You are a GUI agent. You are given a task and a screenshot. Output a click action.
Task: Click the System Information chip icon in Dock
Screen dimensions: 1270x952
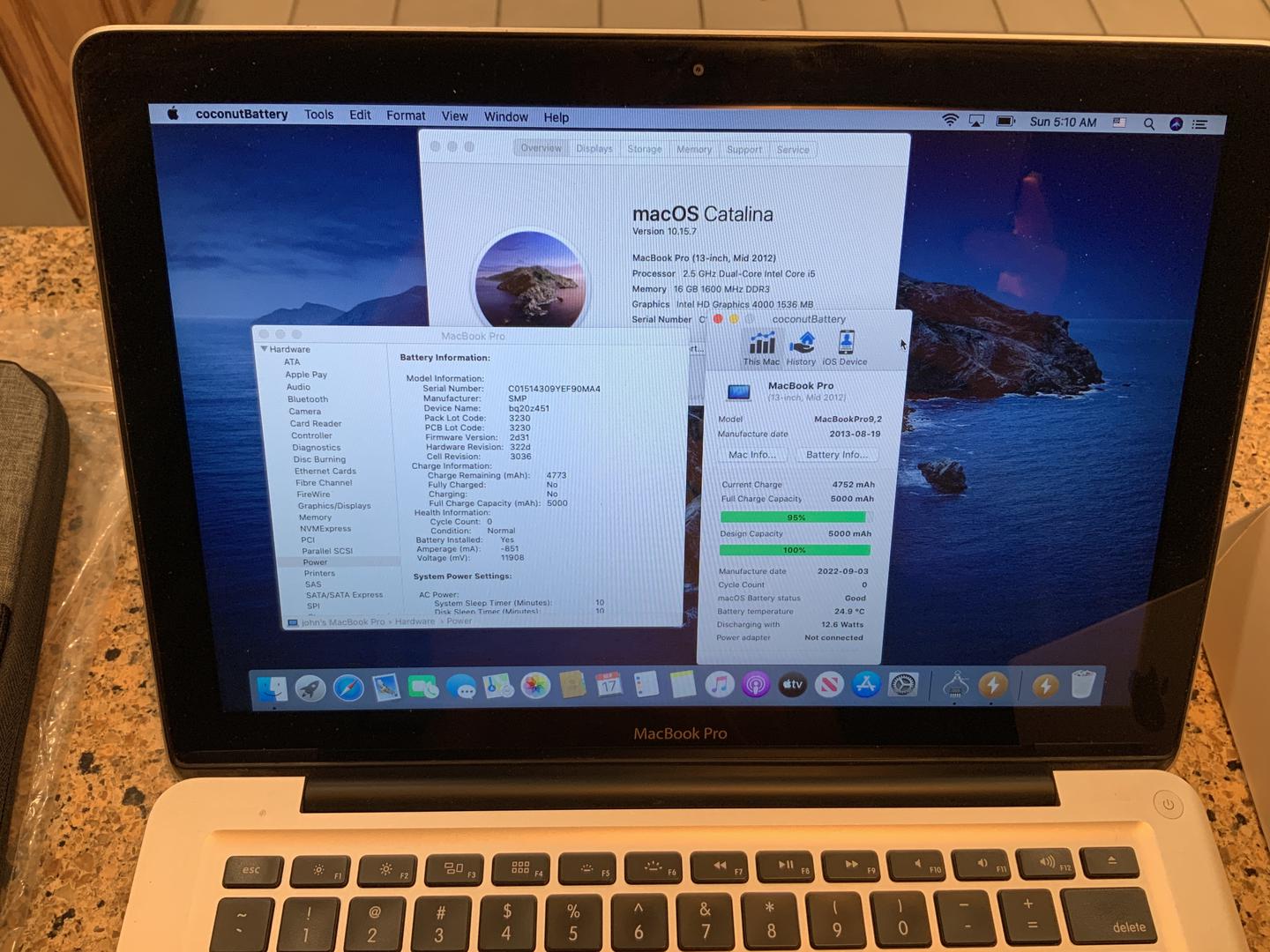[956, 685]
